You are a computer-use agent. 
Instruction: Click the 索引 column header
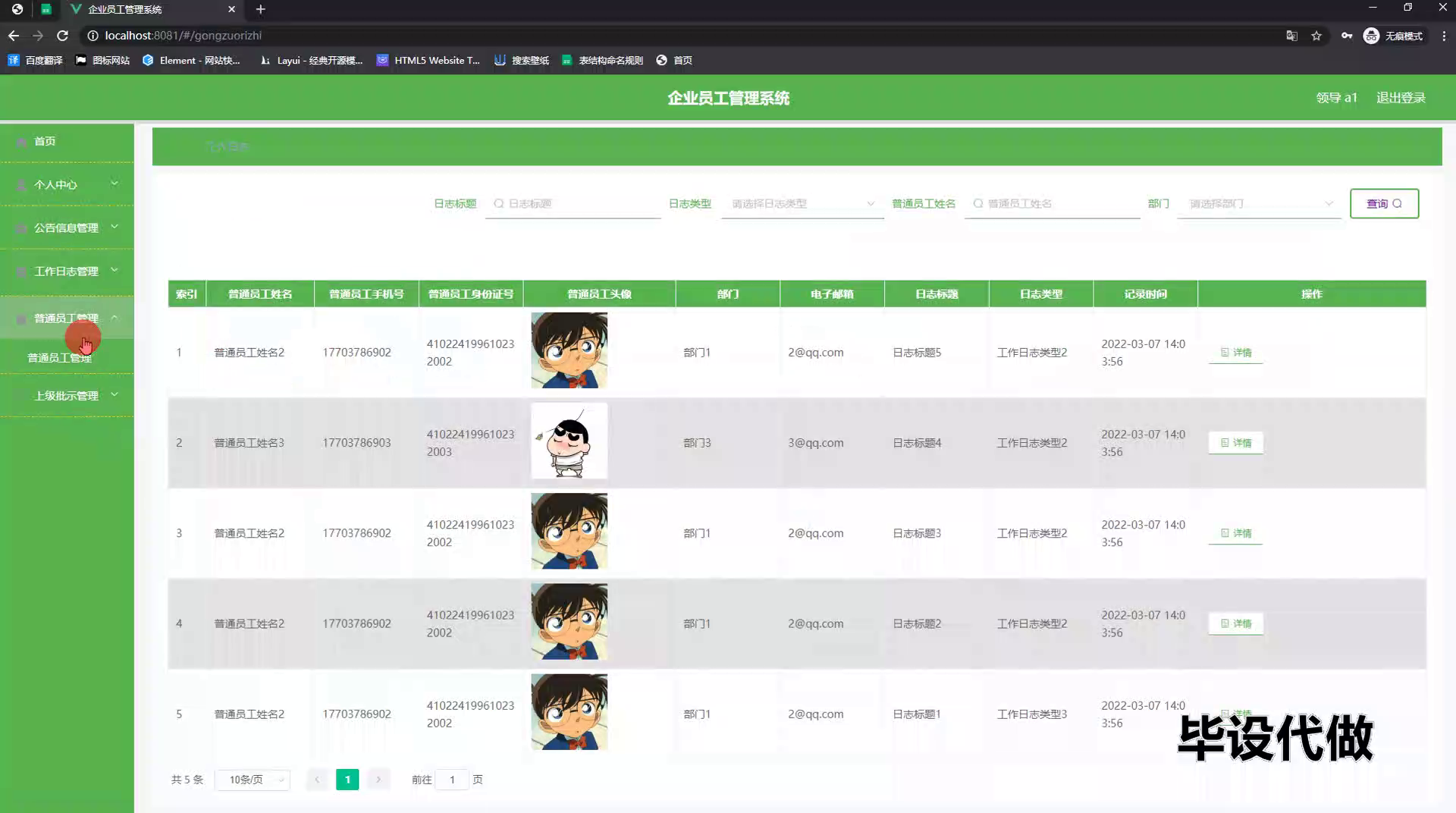[x=187, y=293]
